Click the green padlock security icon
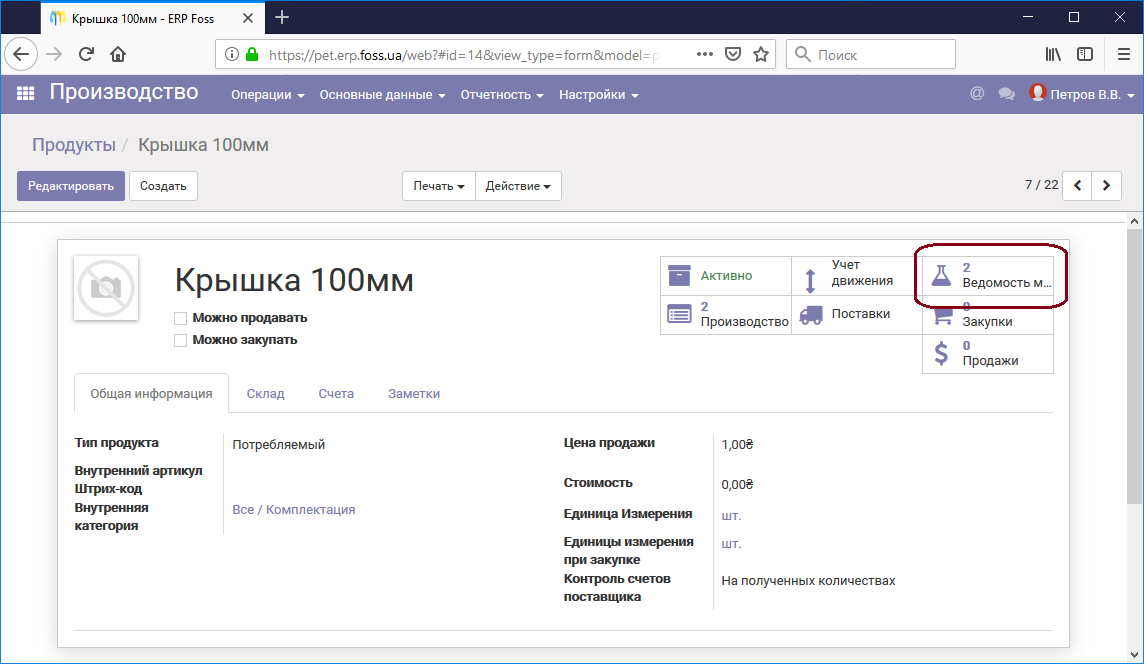Image resolution: width=1144 pixels, height=664 pixels. (252, 54)
